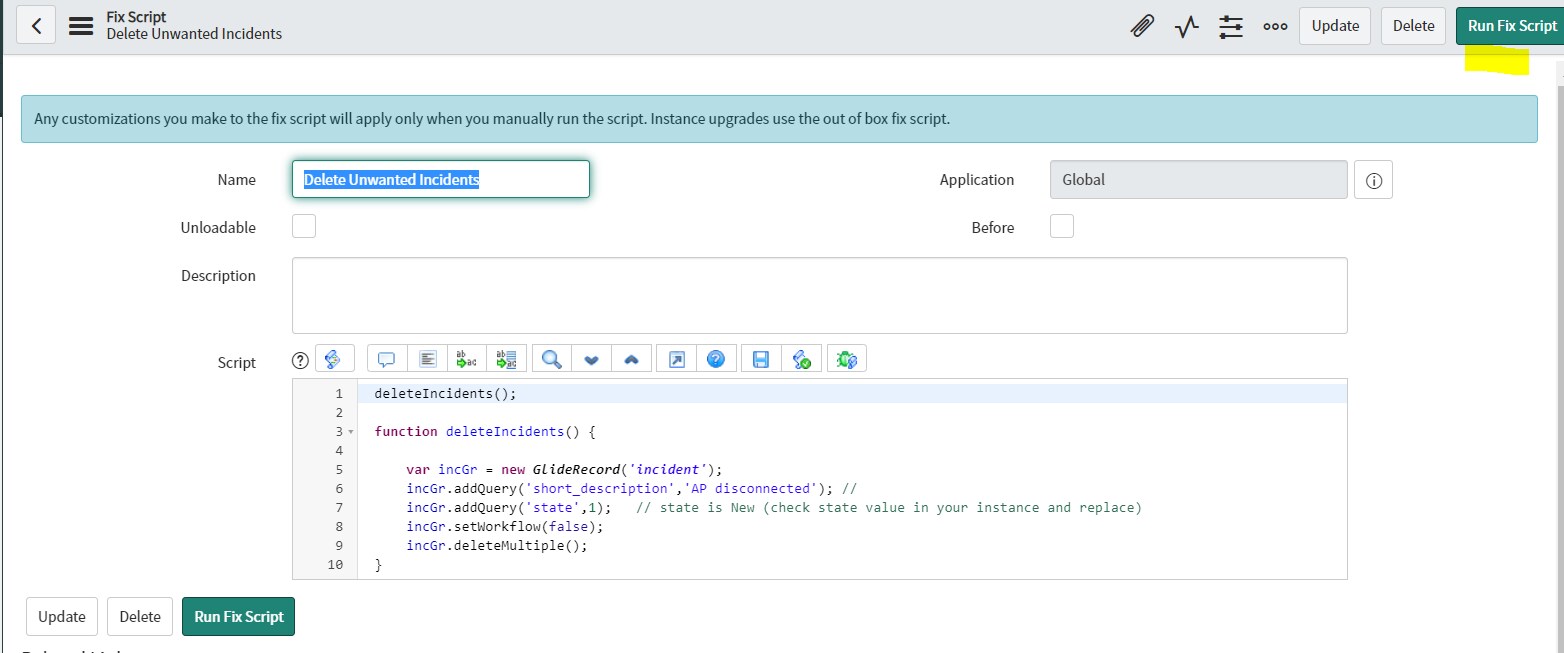Enable the Unloadable checkbox
Image resolution: width=1564 pixels, height=653 pixels.
[x=303, y=226]
